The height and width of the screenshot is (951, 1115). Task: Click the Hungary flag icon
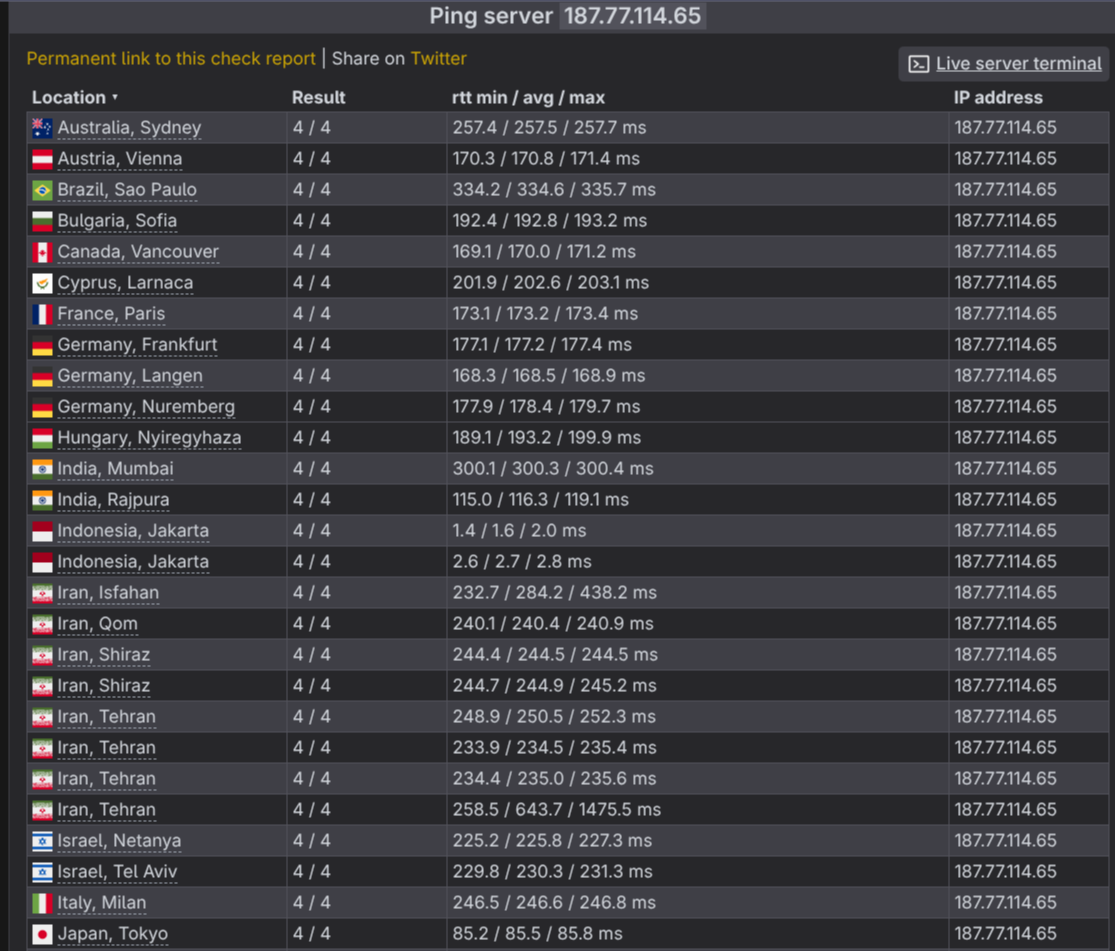42,438
